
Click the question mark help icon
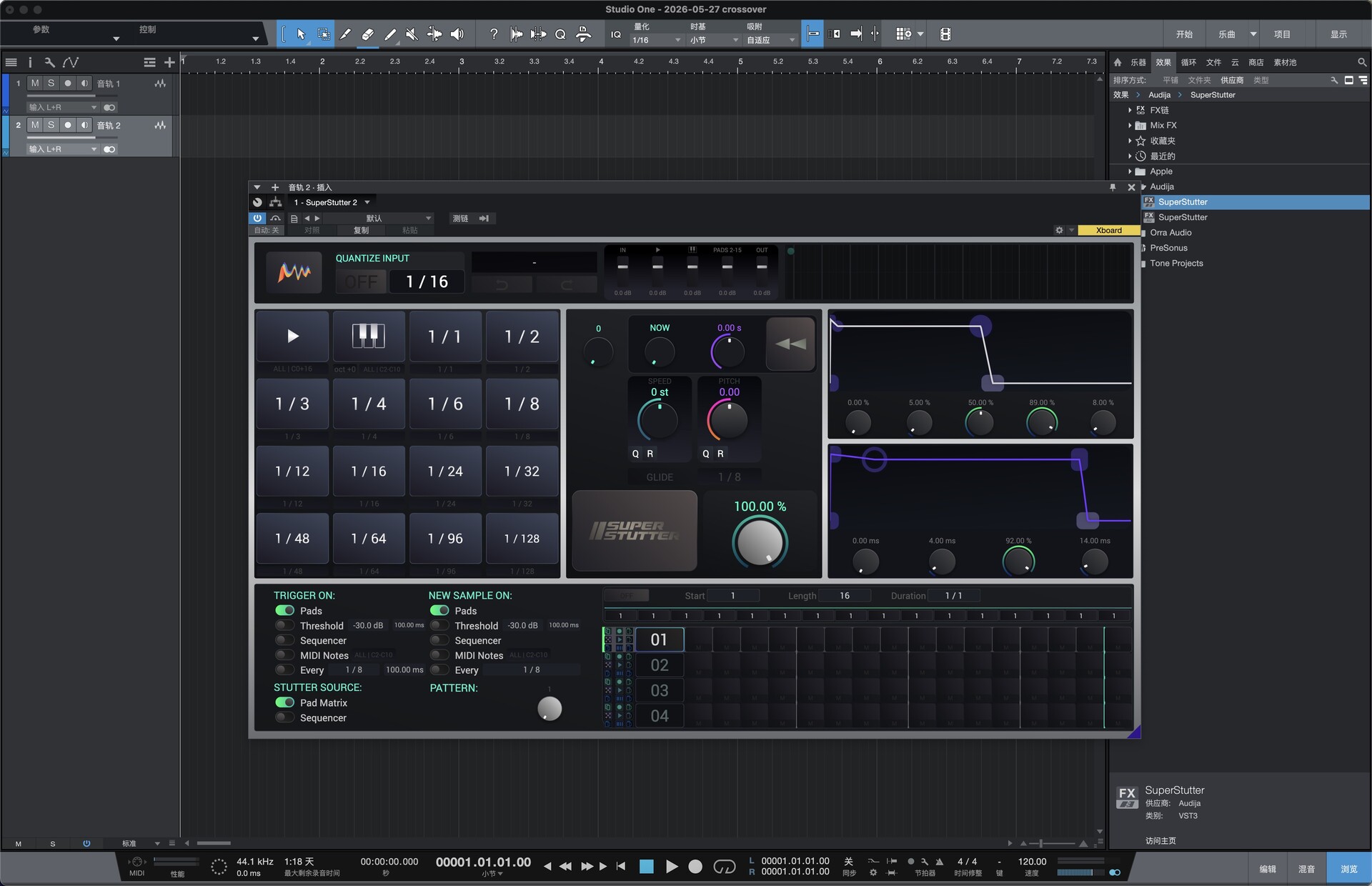(x=493, y=34)
